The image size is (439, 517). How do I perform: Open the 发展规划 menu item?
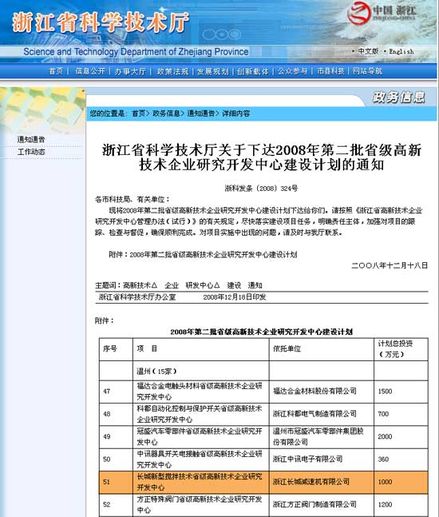[x=213, y=71]
